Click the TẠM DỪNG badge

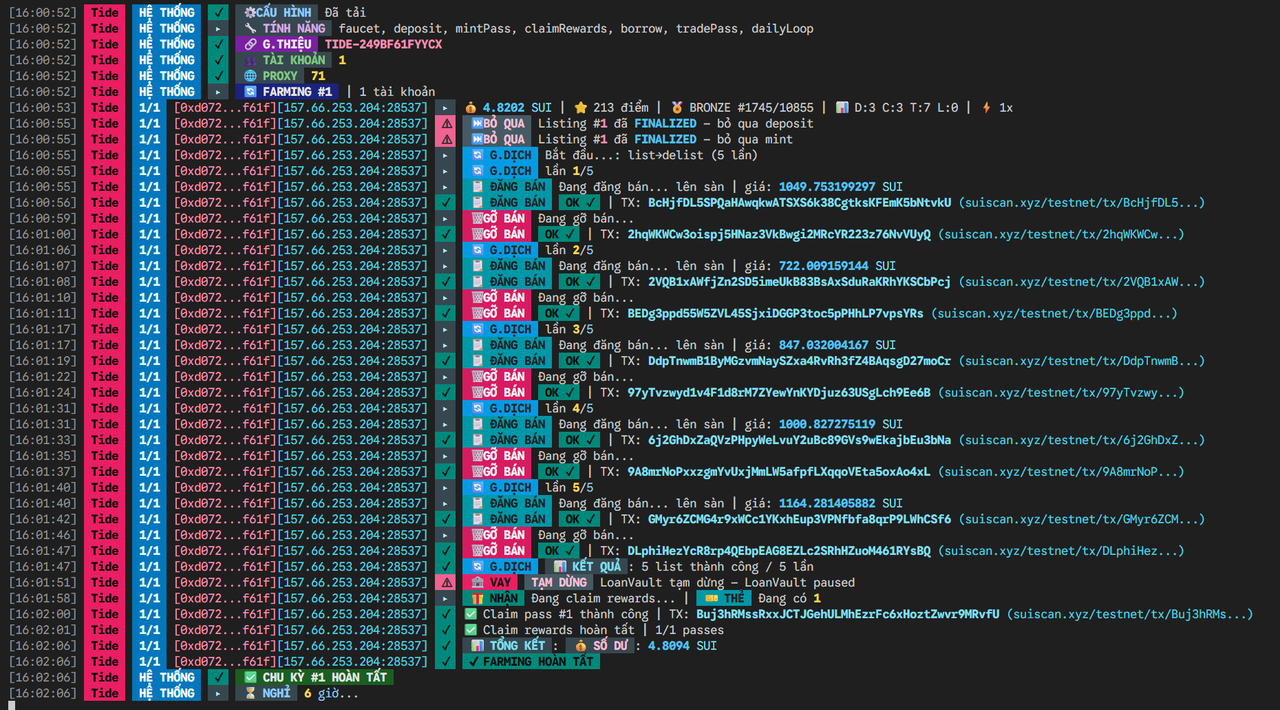coord(558,582)
